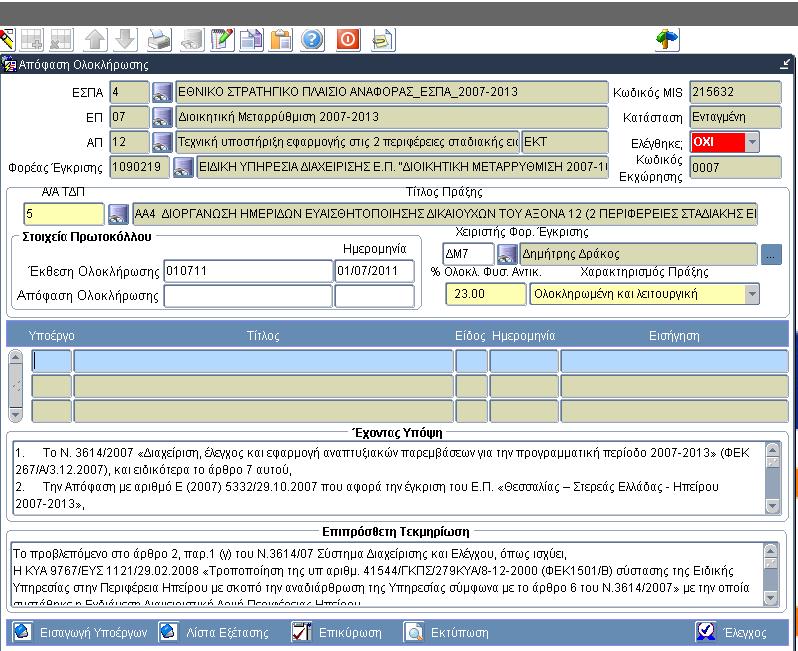The height and width of the screenshot is (651, 798).
Task: Click up arrow of Έχοντας Υπόψη scrollbar
Action: click(772, 450)
